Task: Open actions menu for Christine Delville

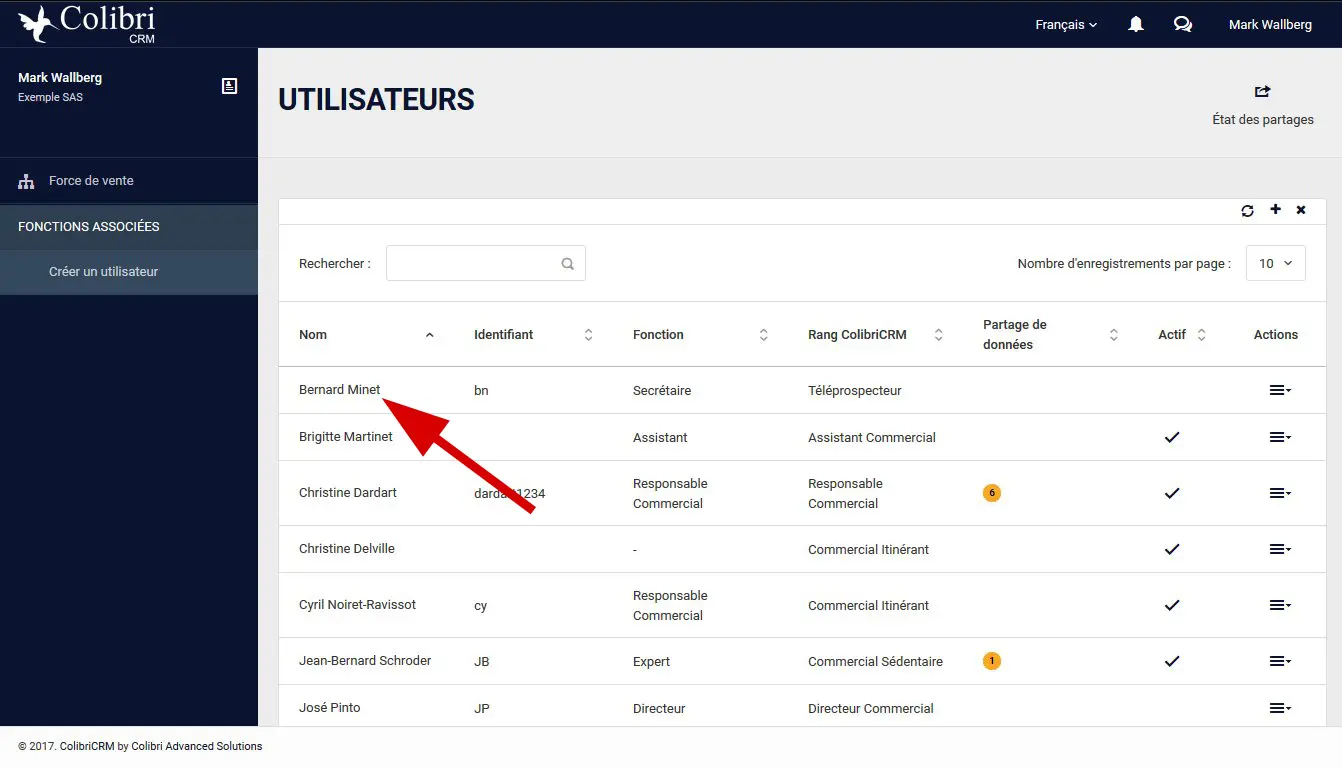Action: [1280, 549]
